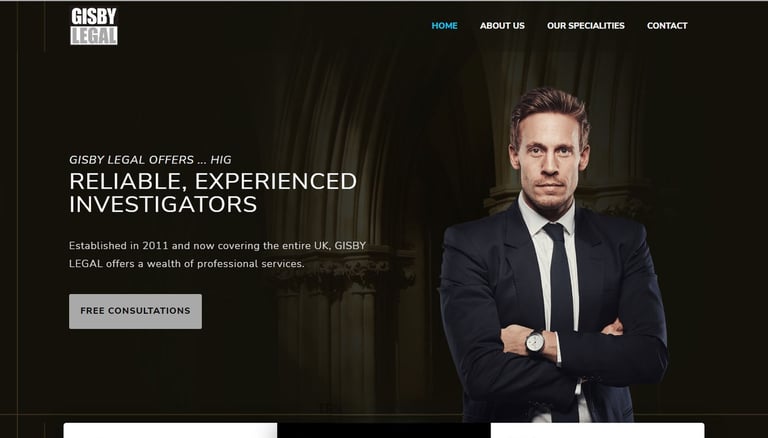Click the man's dark necktie
Image resolution: width=768 pixels, height=438 pixels.
[560, 279]
